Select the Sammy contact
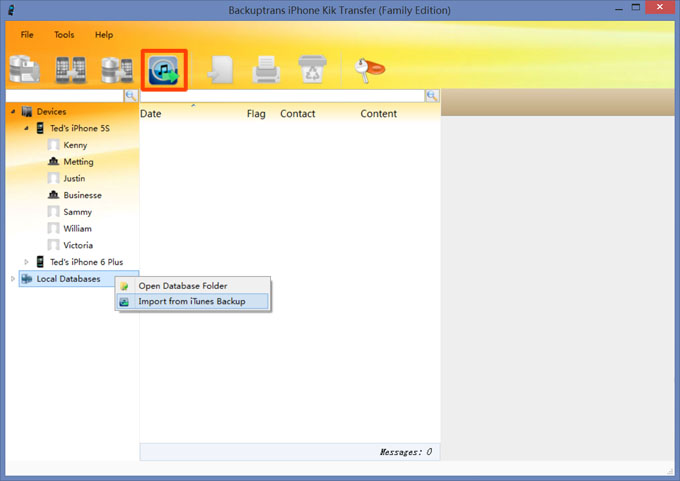The width and height of the screenshot is (680, 481). click(x=78, y=212)
